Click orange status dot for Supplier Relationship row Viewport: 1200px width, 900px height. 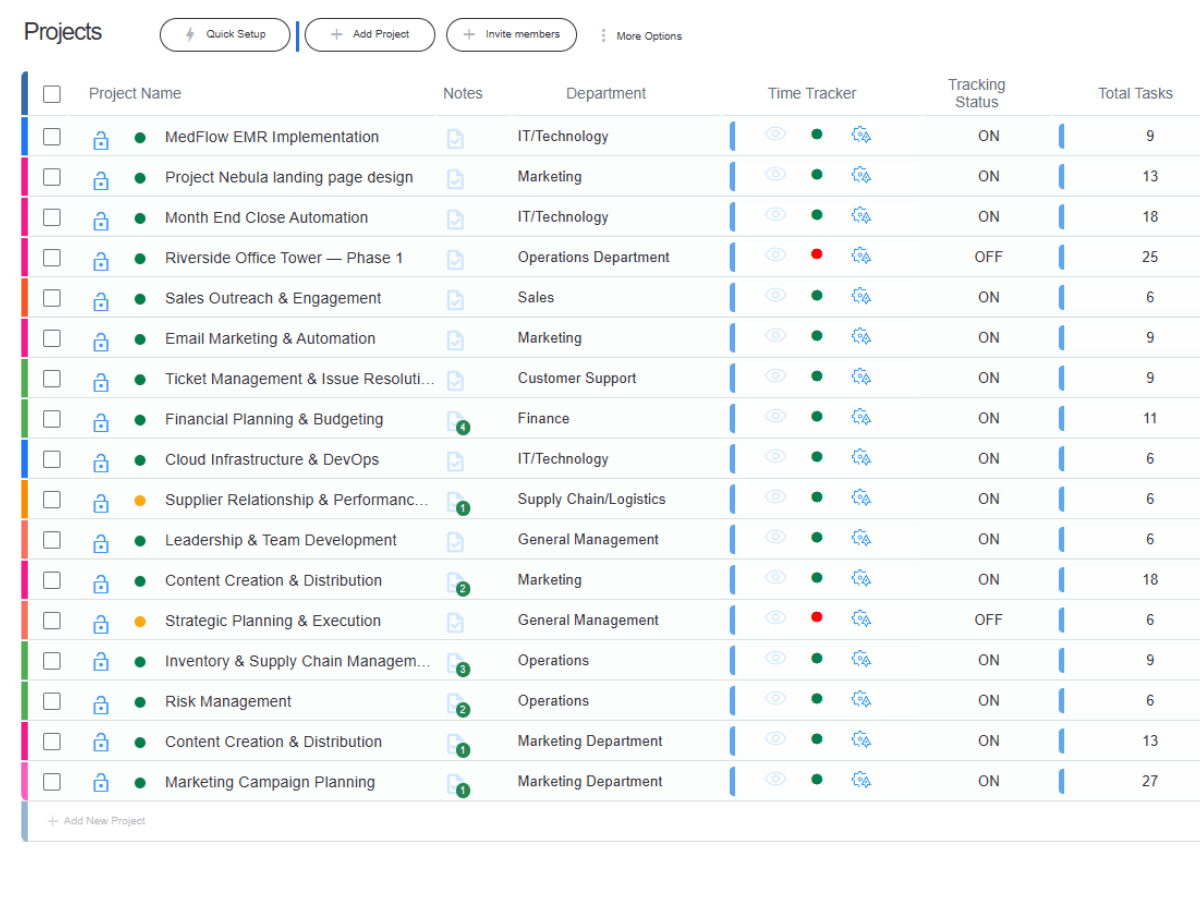(x=140, y=500)
